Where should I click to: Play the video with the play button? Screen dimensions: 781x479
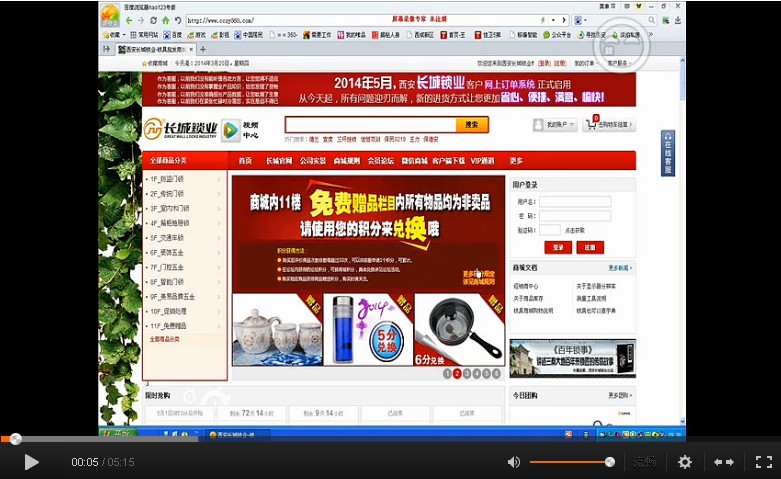coord(31,462)
